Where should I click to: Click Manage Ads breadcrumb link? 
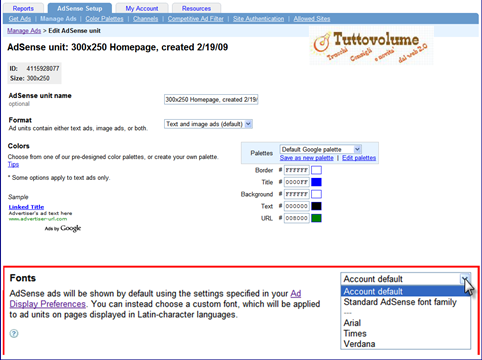tap(24, 31)
